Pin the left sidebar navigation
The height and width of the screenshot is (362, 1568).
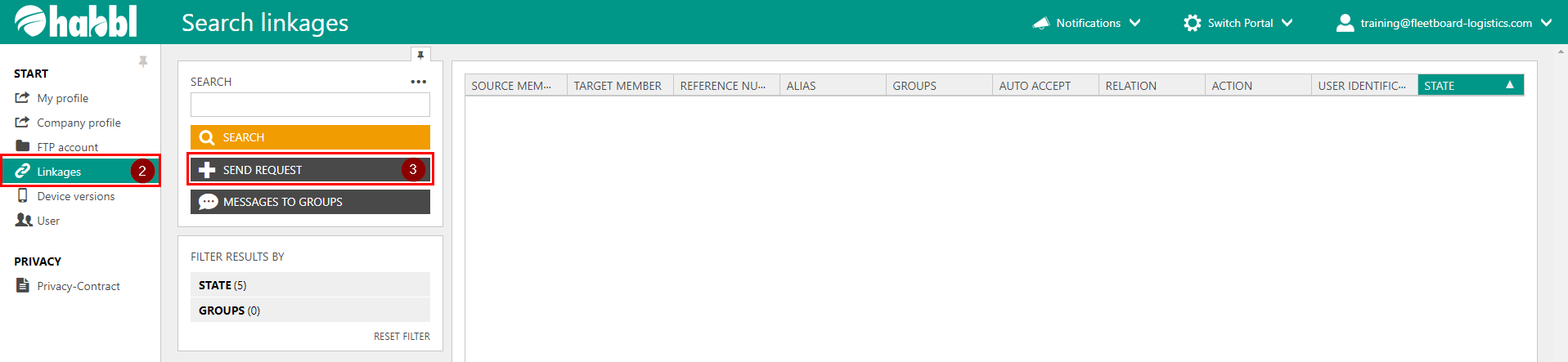pos(143,62)
